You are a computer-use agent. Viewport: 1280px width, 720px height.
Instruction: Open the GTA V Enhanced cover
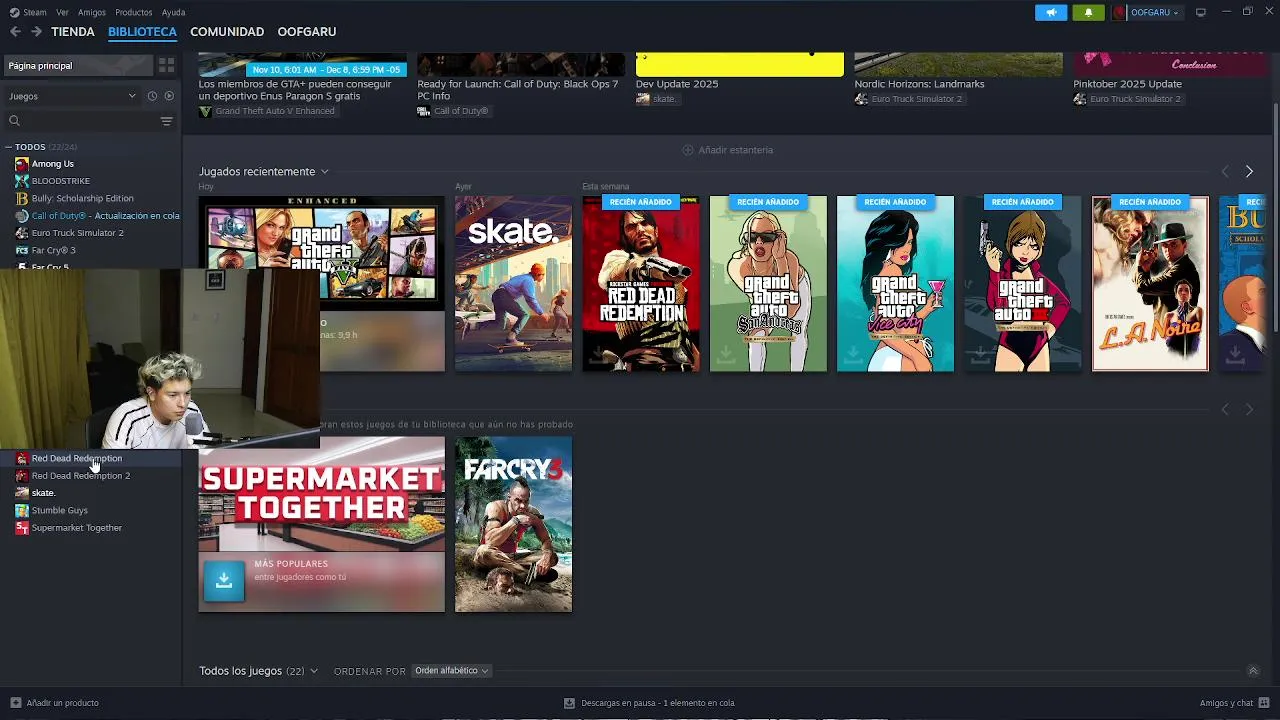(x=321, y=252)
